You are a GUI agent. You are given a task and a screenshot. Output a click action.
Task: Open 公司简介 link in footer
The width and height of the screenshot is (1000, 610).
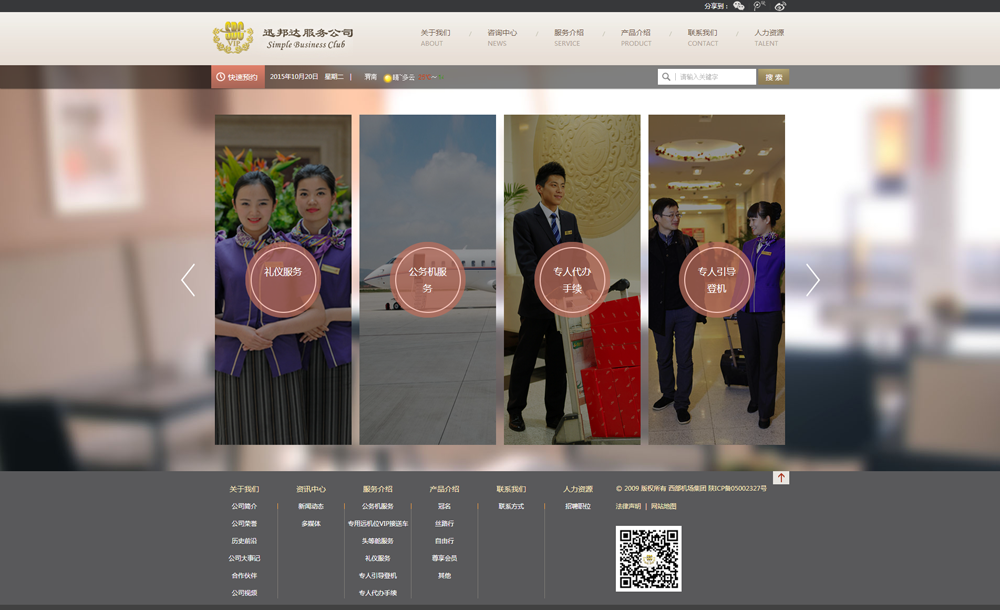pyautogui.click(x=244, y=507)
